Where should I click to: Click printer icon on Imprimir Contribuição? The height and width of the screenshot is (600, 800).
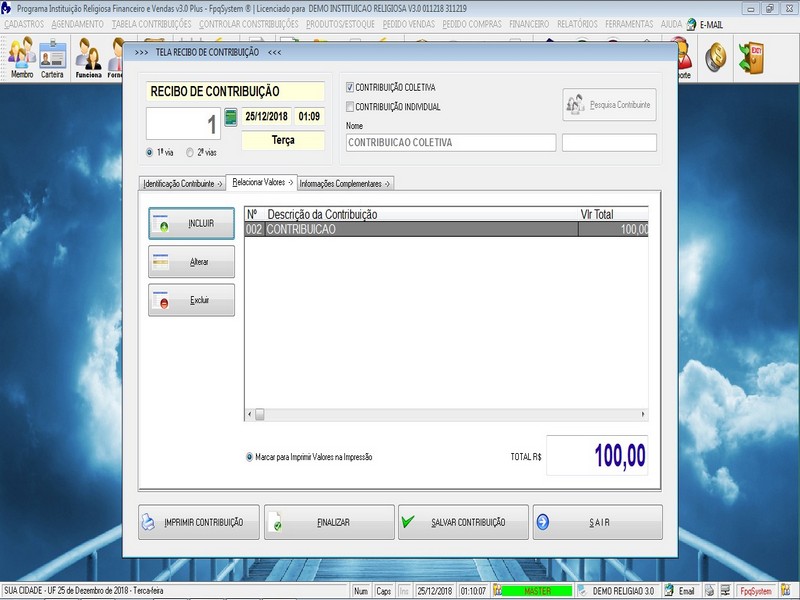(148, 521)
